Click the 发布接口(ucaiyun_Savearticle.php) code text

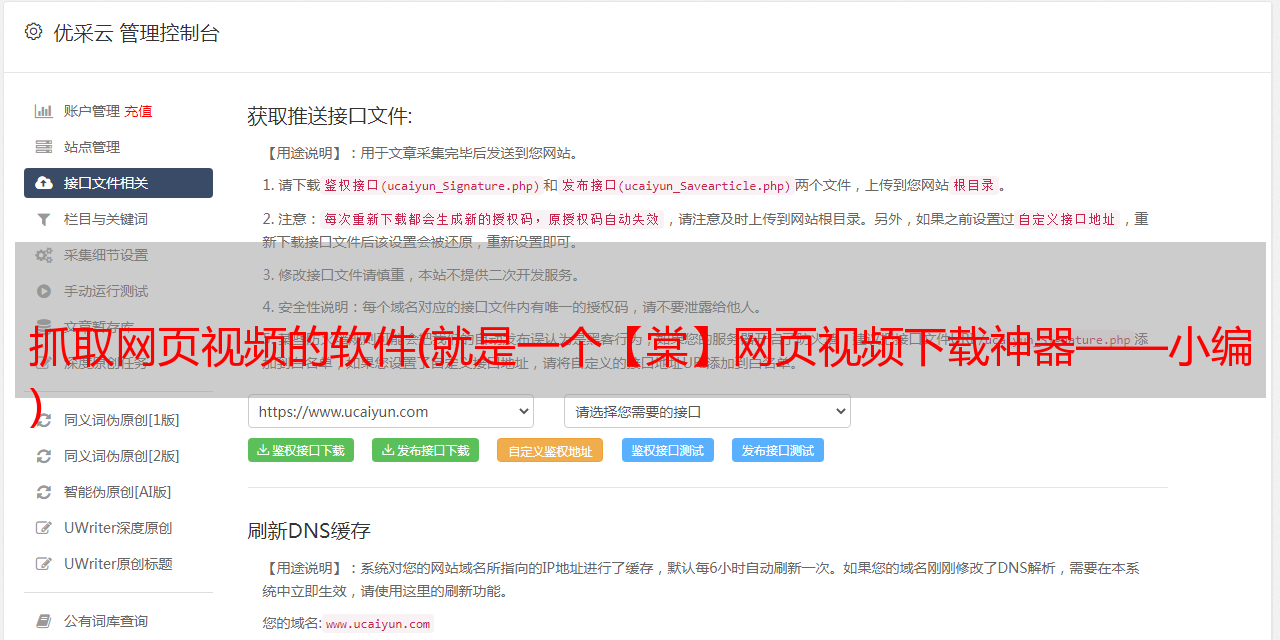click(x=677, y=185)
